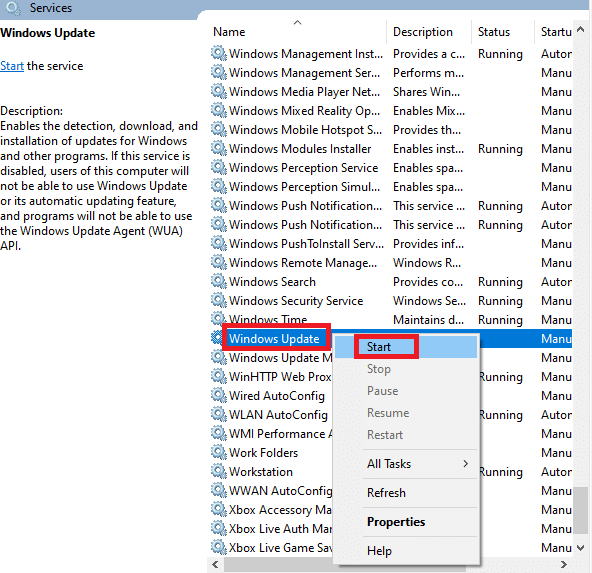Click the vertical scrollbar down arrow
The height and width of the screenshot is (573, 592).
click(581, 547)
